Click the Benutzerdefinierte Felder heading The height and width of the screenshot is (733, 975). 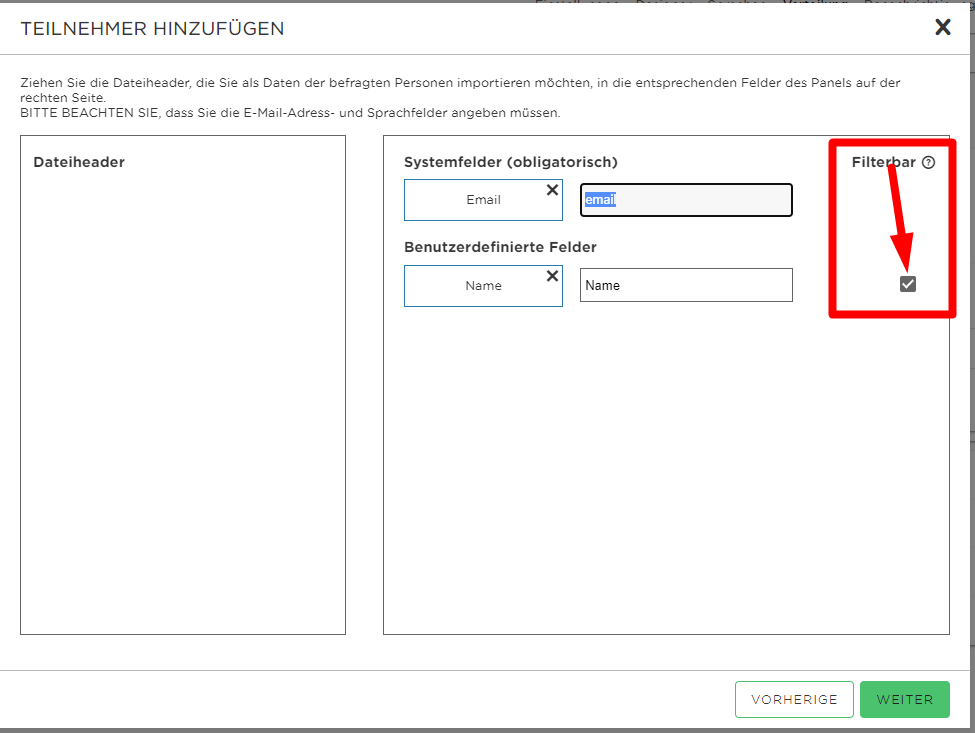coord(501,247)
